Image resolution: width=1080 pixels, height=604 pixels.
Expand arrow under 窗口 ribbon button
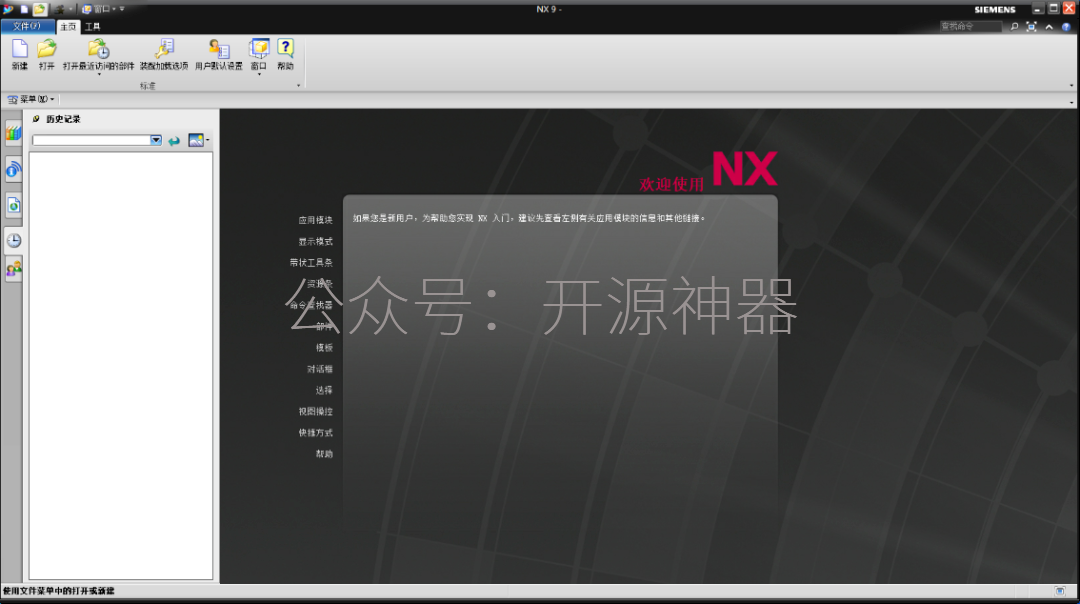click(x=259, y=74)
